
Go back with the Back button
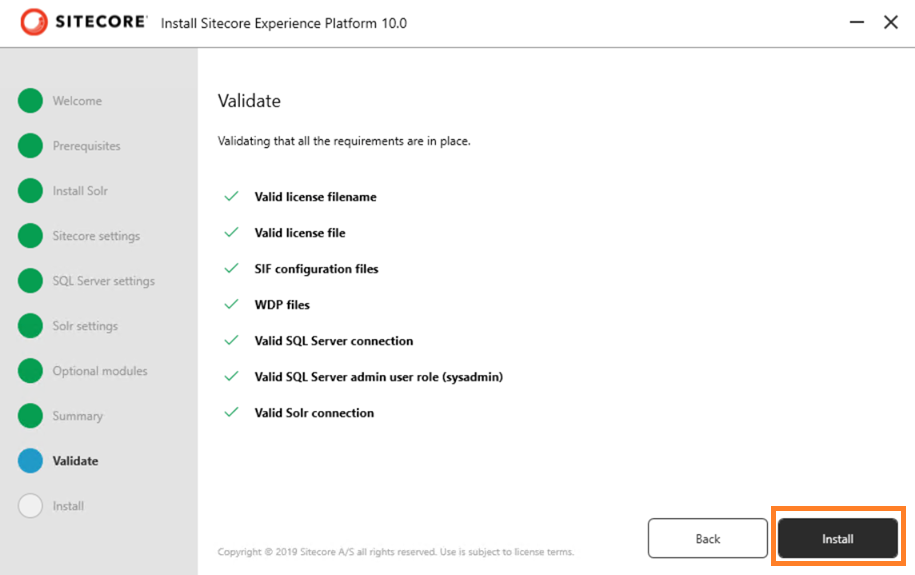pos(707,538)
